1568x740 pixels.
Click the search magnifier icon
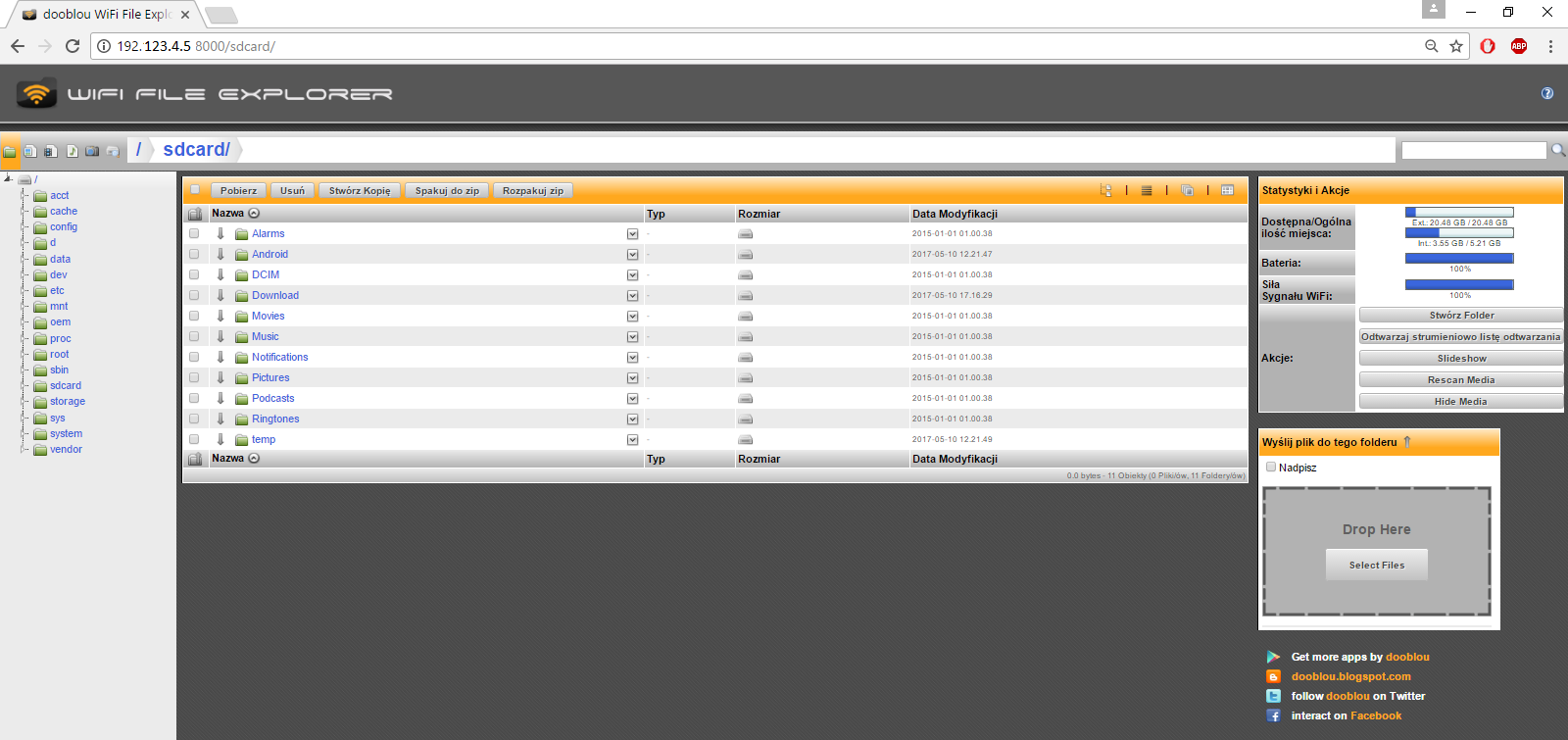click(x=1557, y=150)
